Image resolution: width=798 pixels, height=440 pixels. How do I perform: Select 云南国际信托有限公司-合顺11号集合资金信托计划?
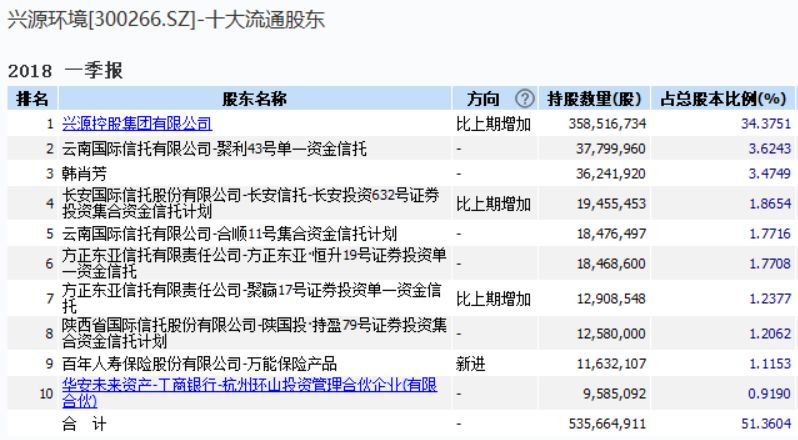(229, 233)
